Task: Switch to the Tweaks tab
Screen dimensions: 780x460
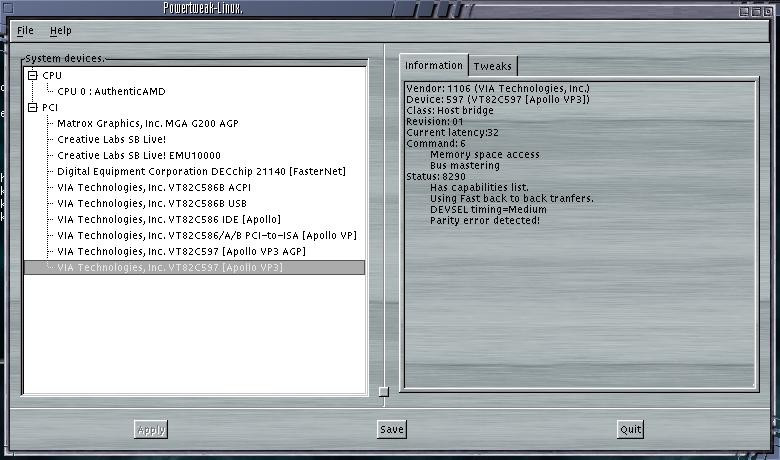Action: (x=492, y=66)
